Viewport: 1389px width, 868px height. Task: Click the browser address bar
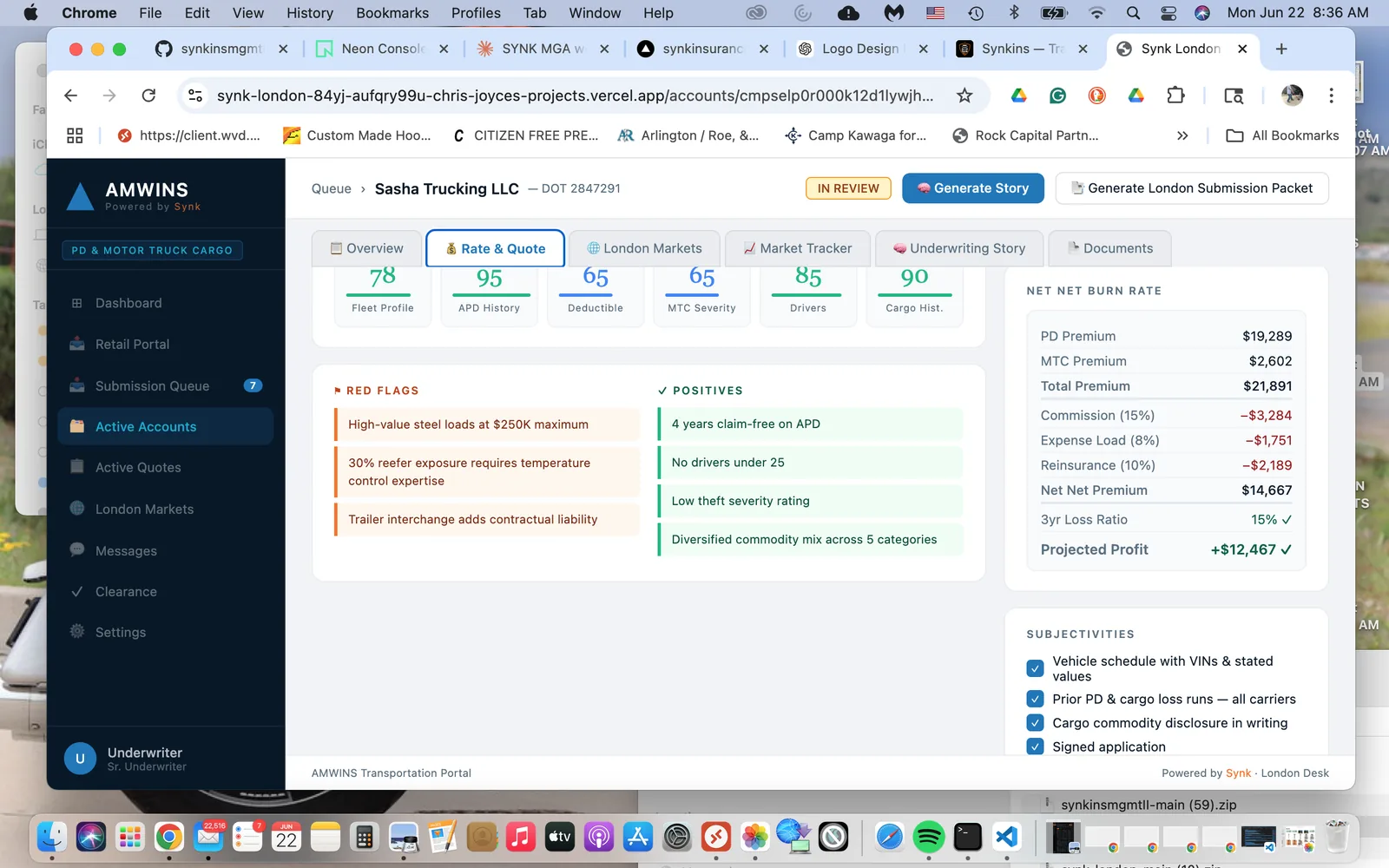point(575,95)
